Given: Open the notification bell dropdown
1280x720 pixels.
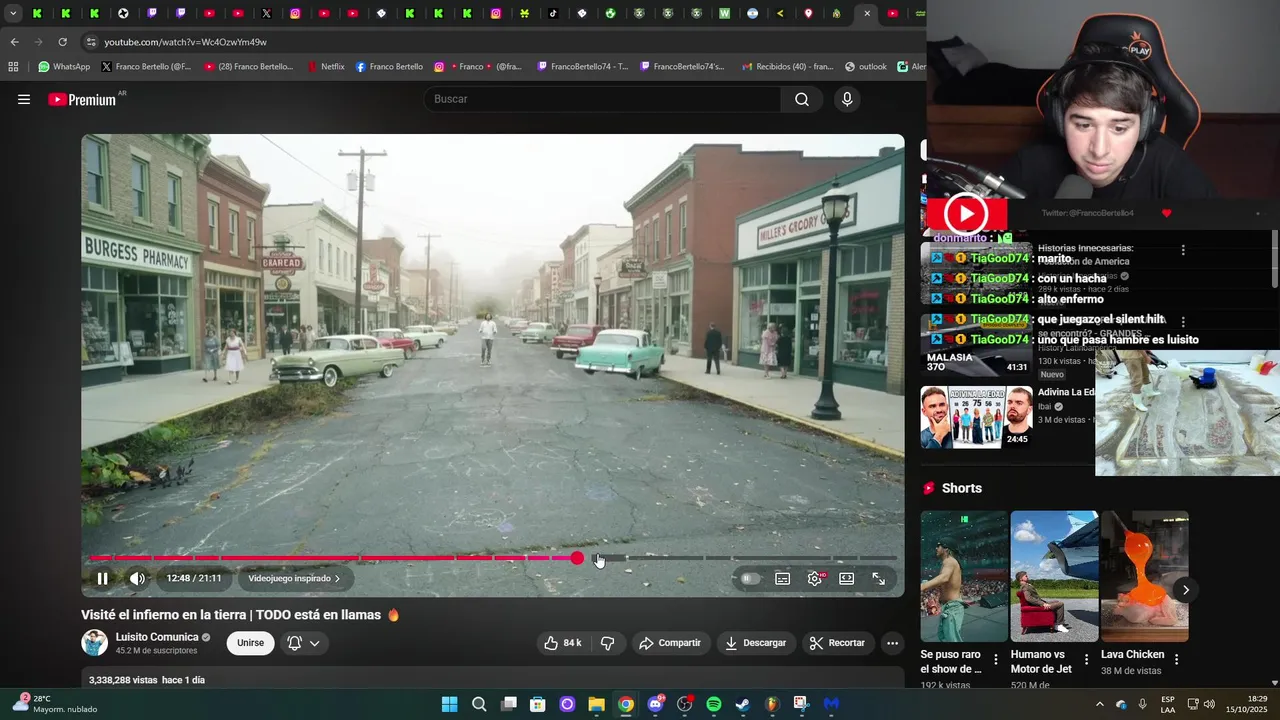Looking at the screenshot, I should pyautogui.click(x=303, y=643).
